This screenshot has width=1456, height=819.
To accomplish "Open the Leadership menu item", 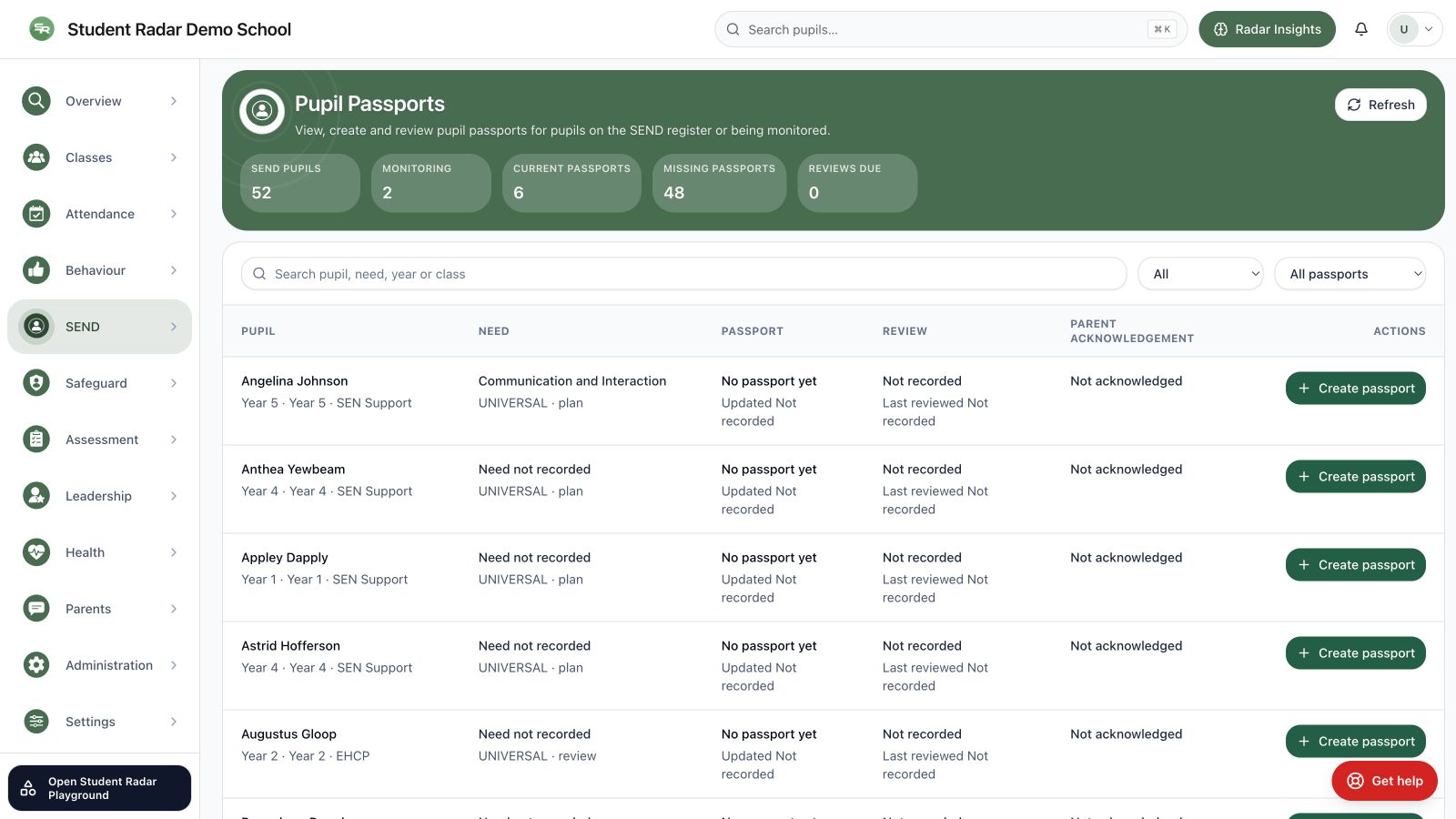I will tap(99, 496).
